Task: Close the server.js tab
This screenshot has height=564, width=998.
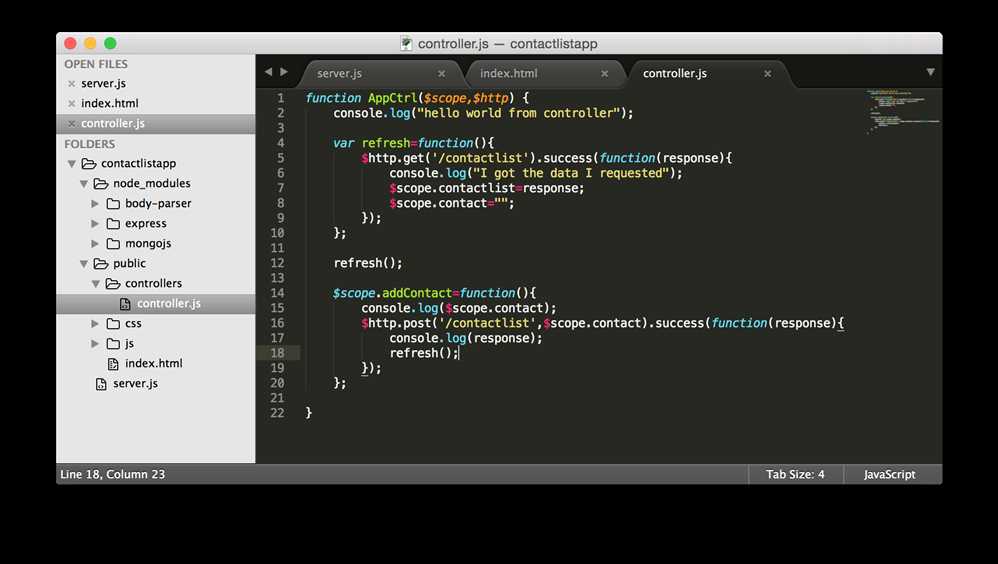Action: [442, 74]
